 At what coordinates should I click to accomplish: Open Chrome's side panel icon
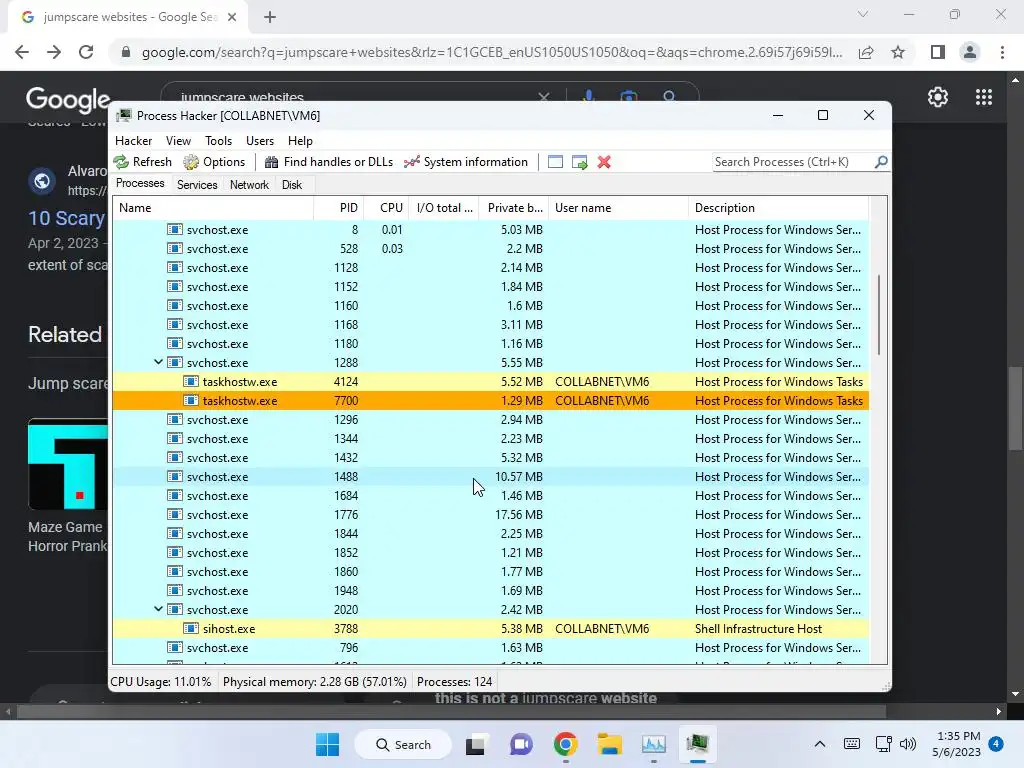point(938,52)
